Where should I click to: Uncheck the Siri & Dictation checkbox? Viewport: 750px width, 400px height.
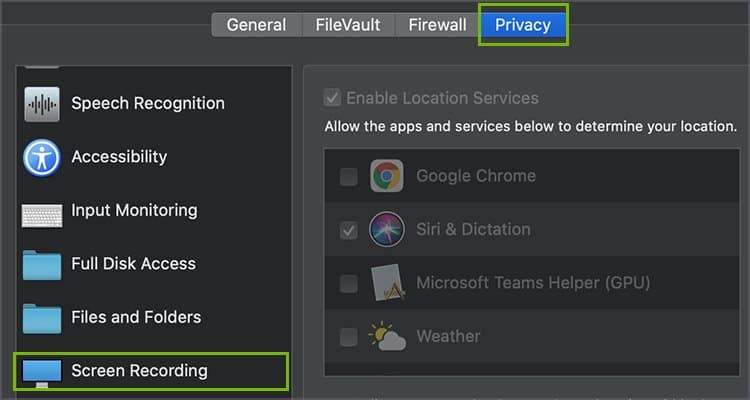coord(348,230)
